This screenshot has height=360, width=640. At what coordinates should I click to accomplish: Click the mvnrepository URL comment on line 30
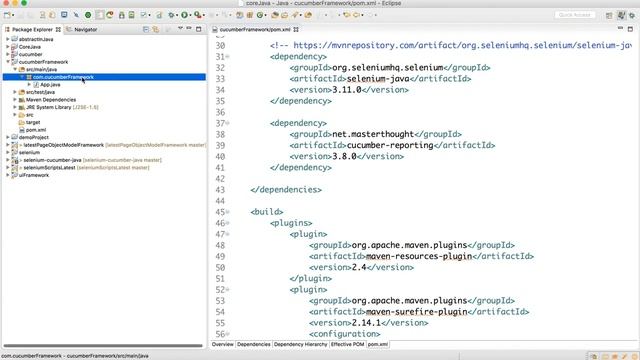451,45
